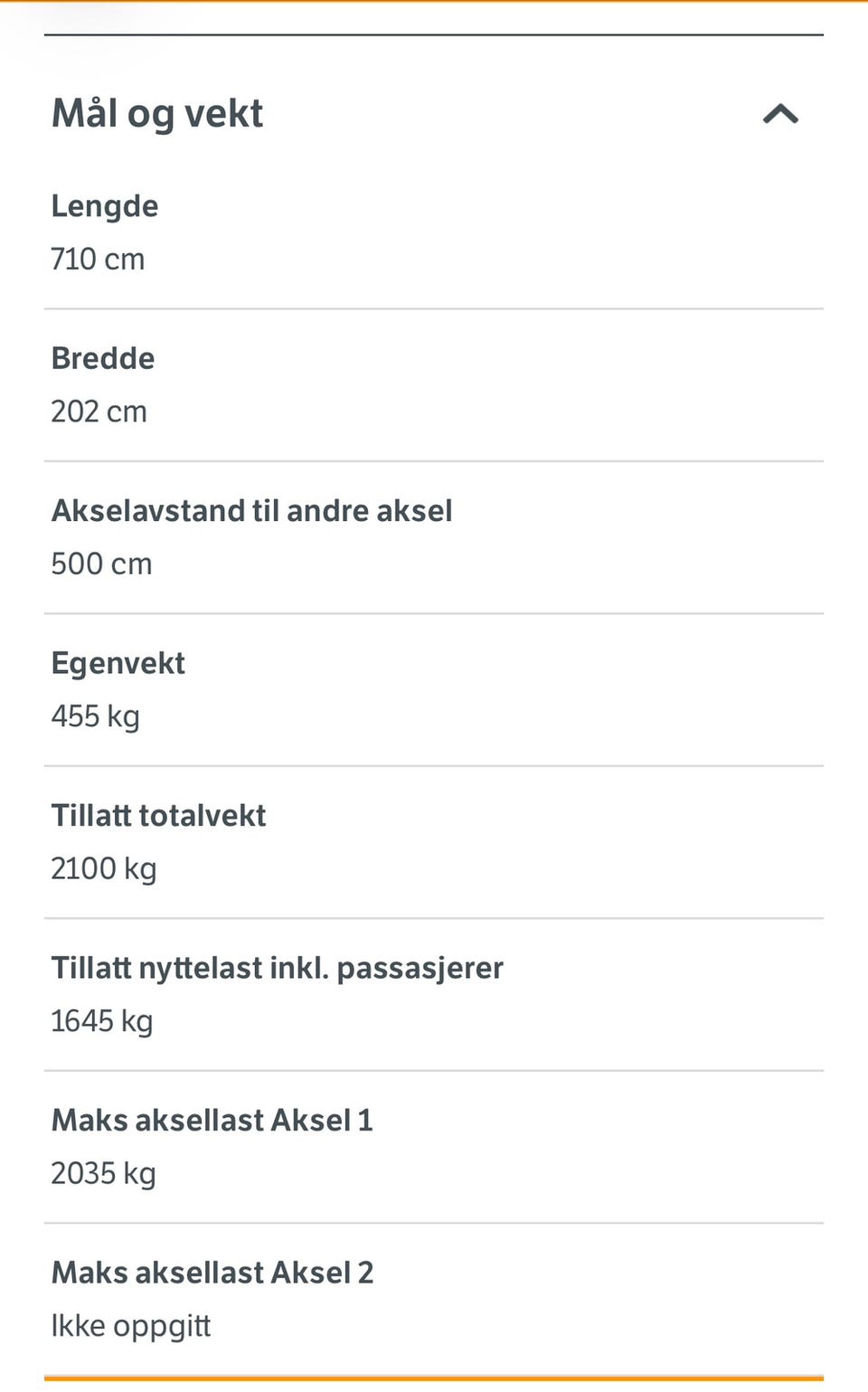
Task: Click the Mål og vekt heading
Action: tap(157, 115)
